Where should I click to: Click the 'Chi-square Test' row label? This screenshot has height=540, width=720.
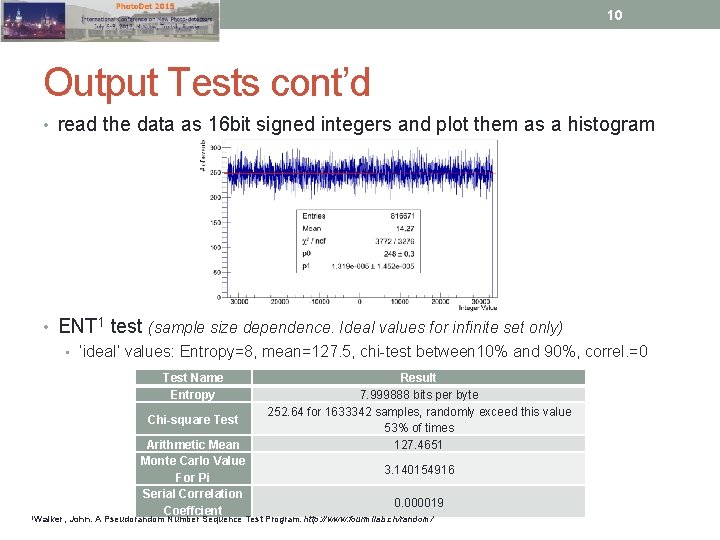click(x=193, y=419)
